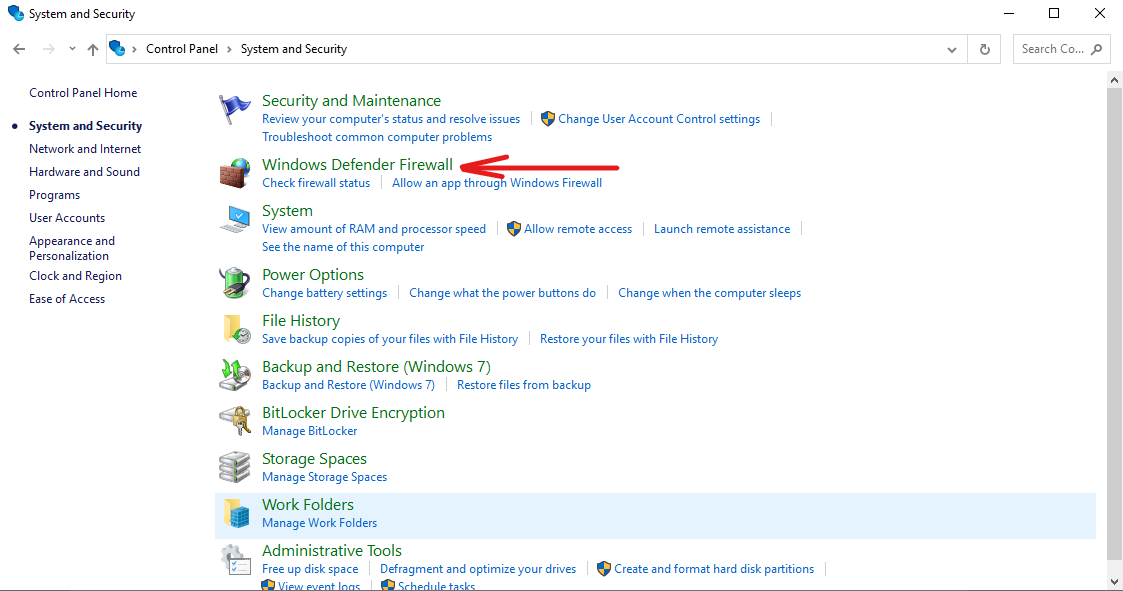Image resolution: width=1123 pixels, height=591 pixels.
Task: Open the Power Options heading
Action: (x=313, y=274)
